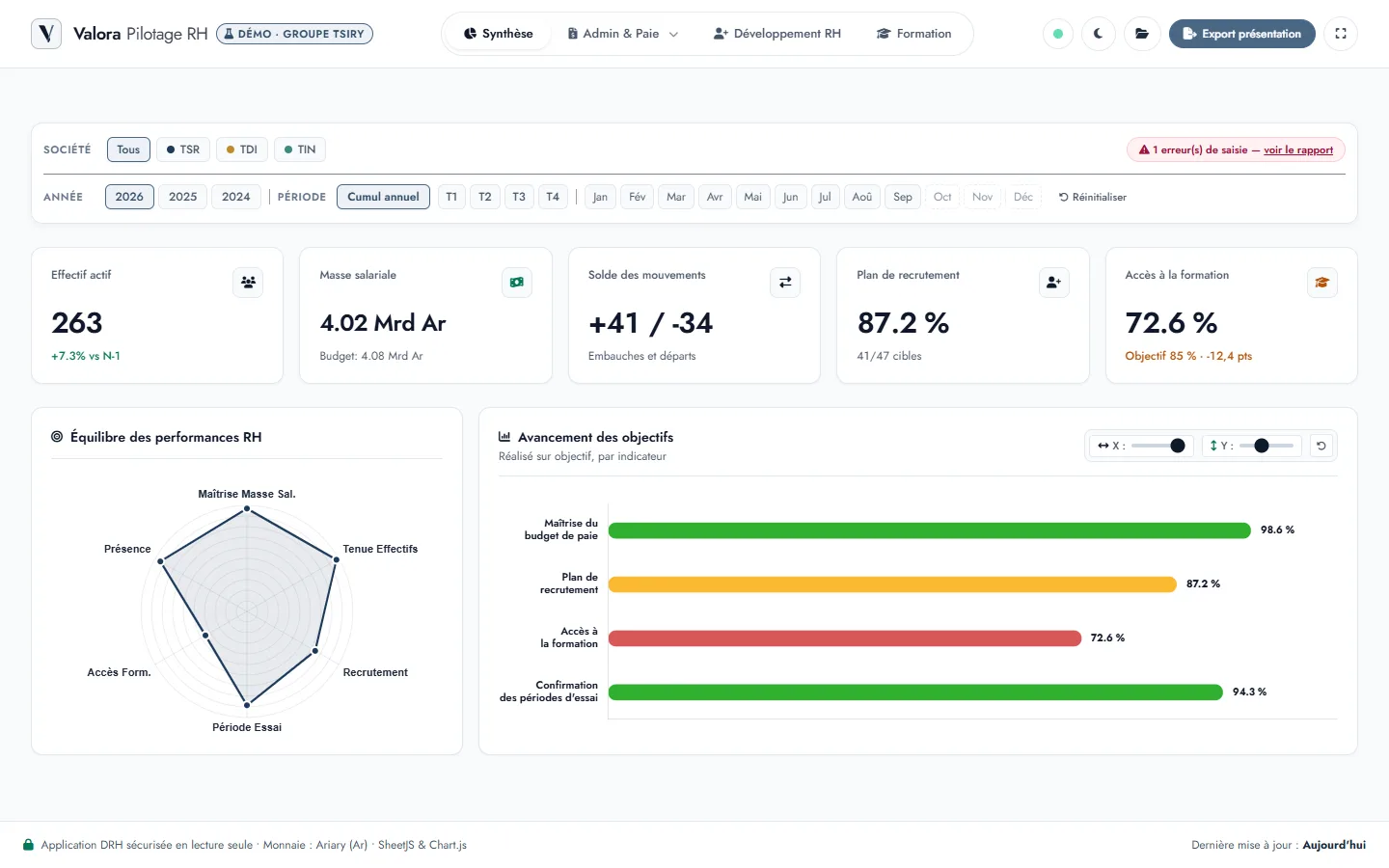Click the DÉMO · GROUPE TSIRY badge
The image size is (1389, 868).
(x=294, y=34)
